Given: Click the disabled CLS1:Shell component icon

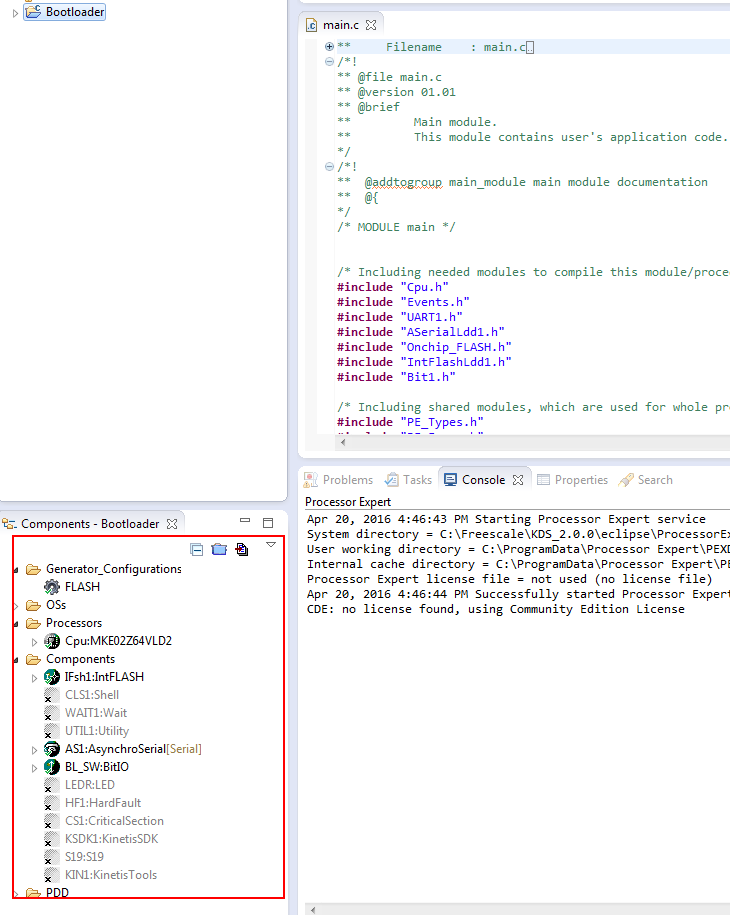Looking at the screenshot, I should (52, 695).
